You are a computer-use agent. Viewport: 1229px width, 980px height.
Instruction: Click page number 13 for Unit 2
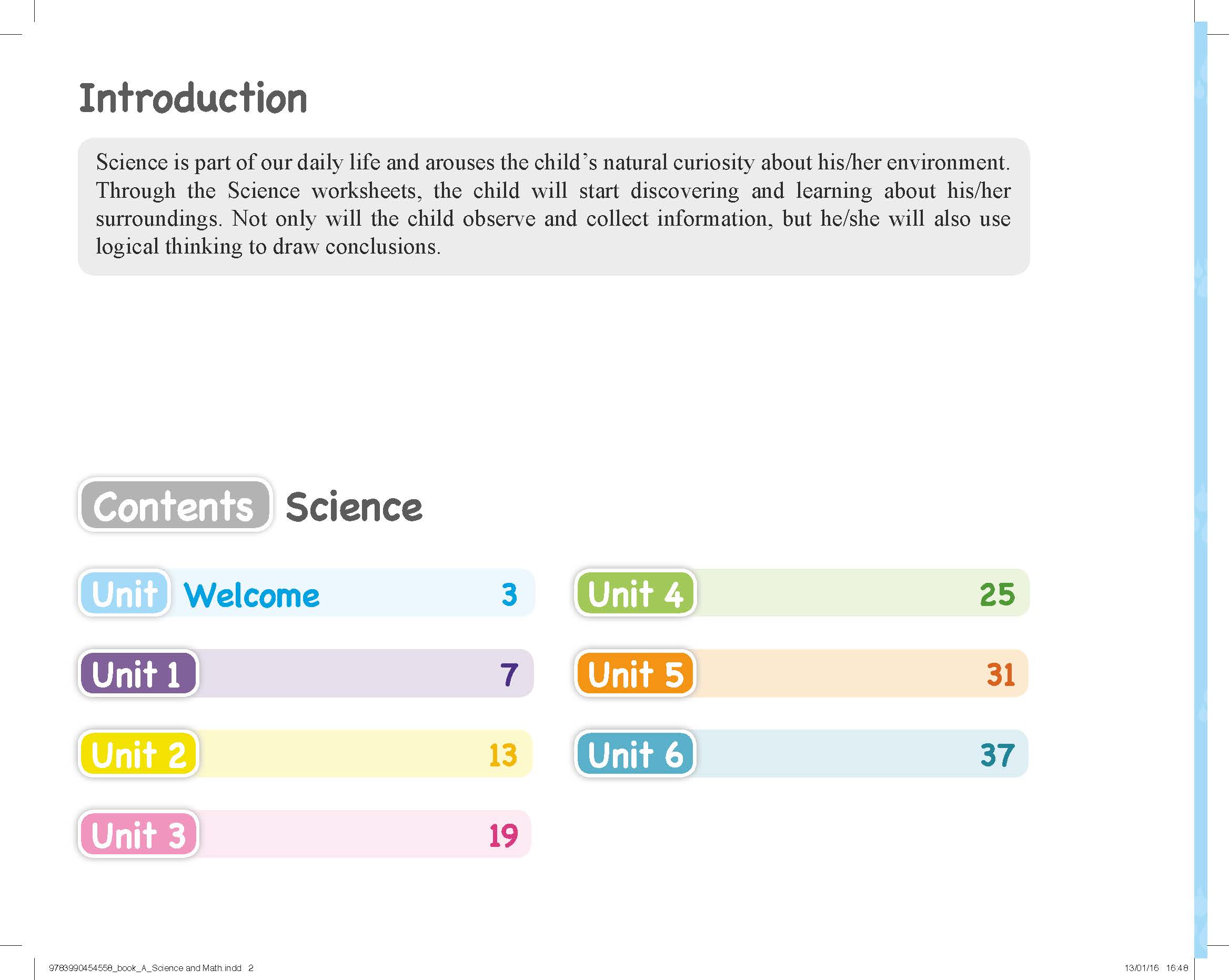tap(502, 755)
